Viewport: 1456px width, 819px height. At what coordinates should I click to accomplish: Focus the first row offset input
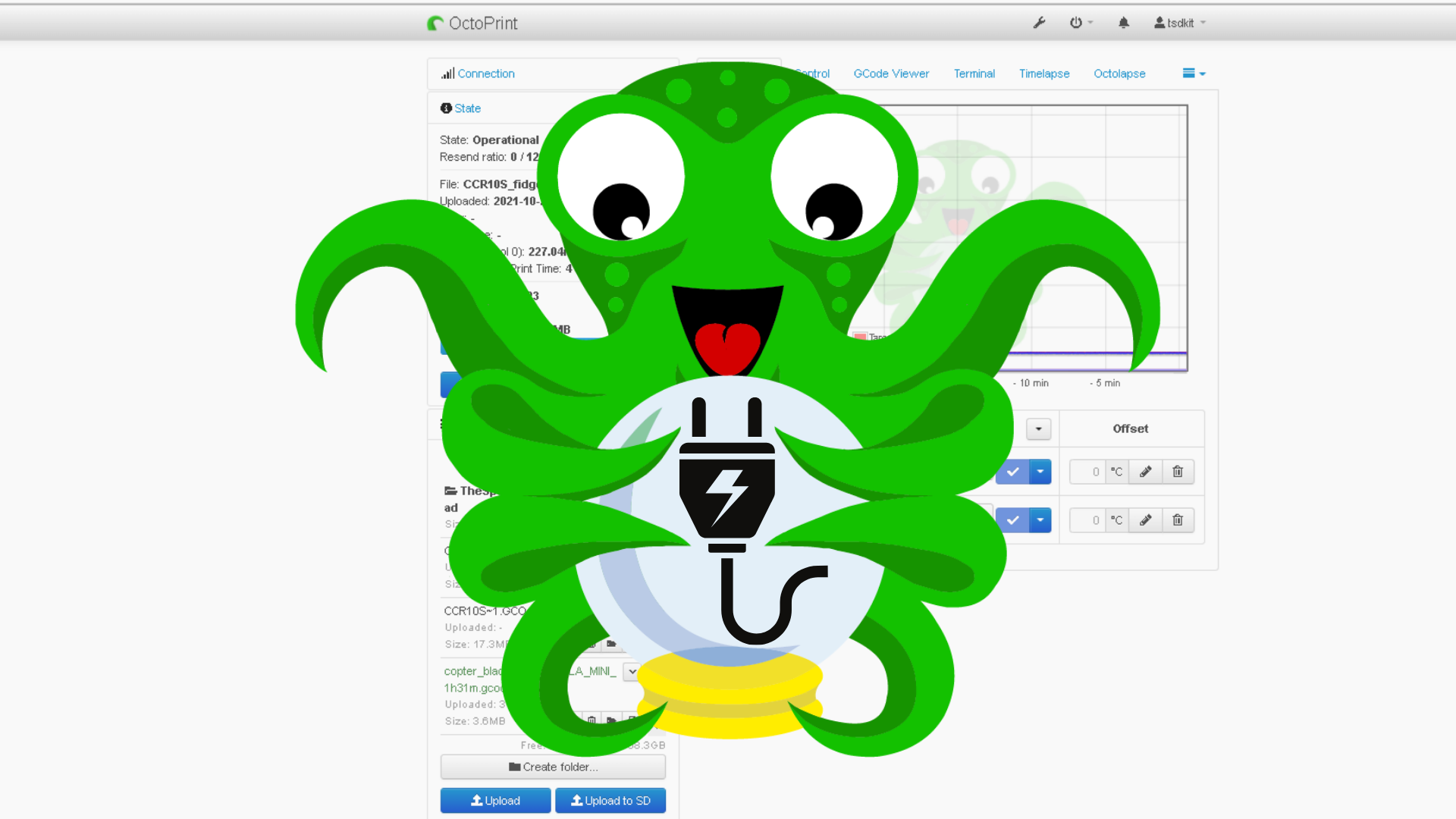[x=1087, y=472]
